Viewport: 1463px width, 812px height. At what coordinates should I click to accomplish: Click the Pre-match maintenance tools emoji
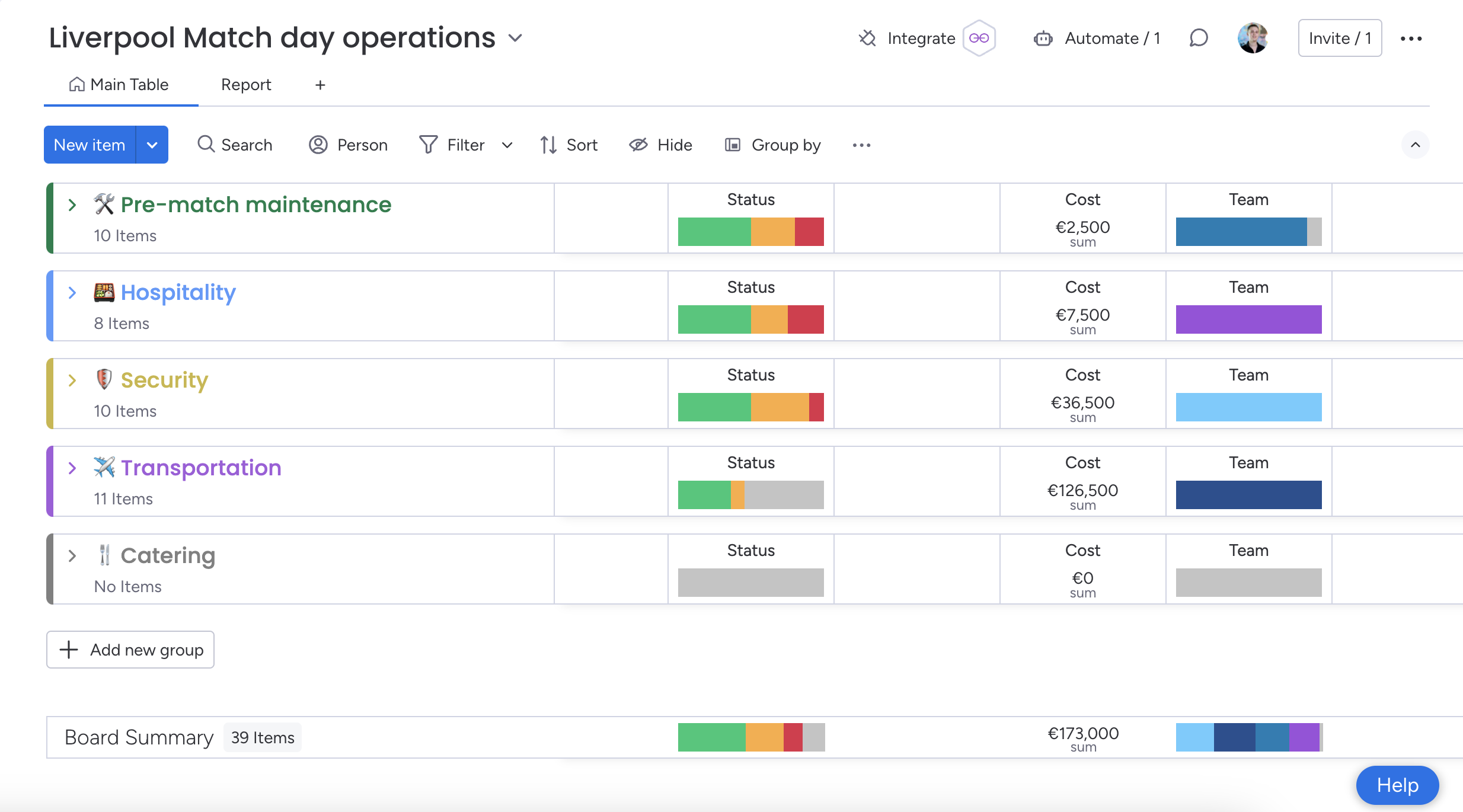104,204
